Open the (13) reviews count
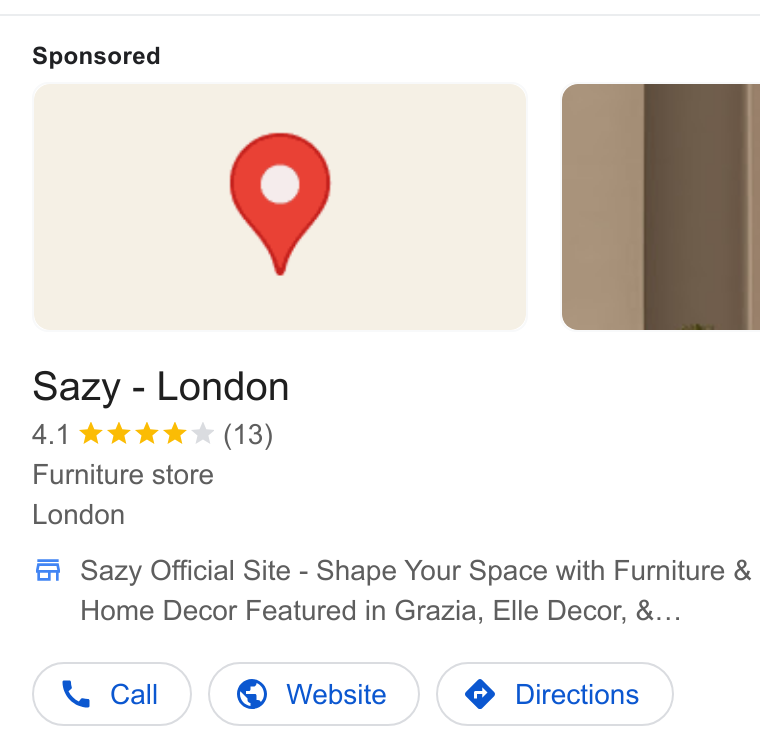Screen dimensions: 760x750 coord(248,434)
